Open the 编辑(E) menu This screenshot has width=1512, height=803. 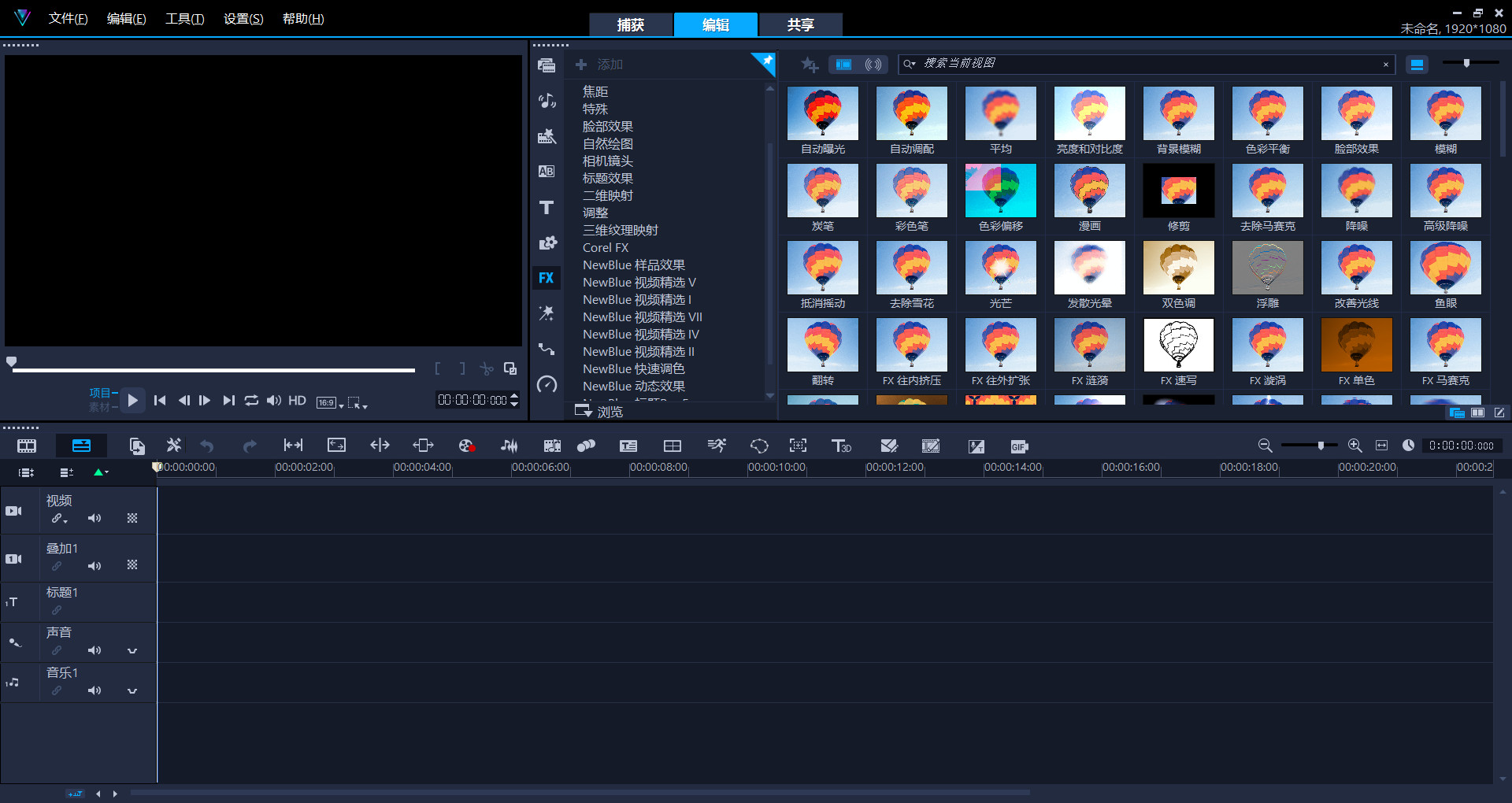(x=126, y=19)
